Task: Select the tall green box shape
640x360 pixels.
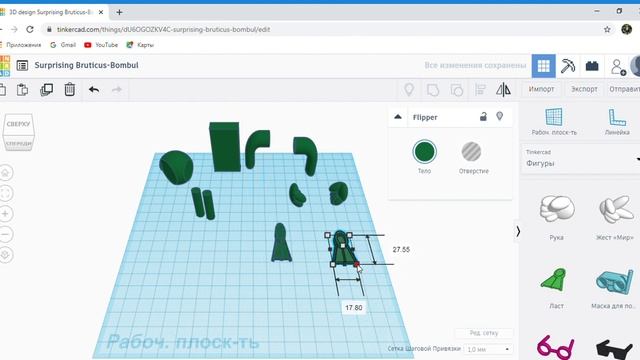Action: (x=224, y=147)
